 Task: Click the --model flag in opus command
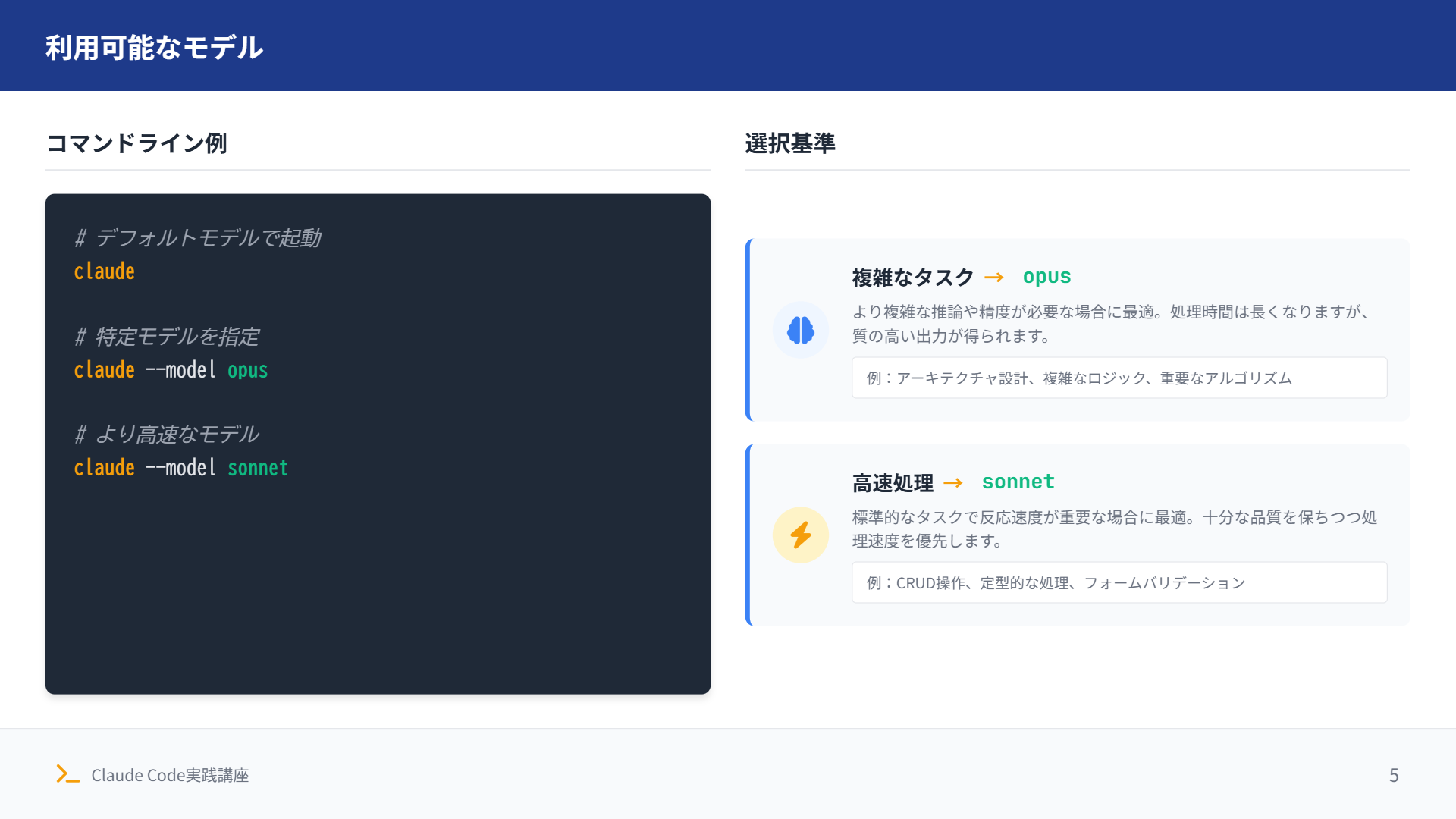click(x=180, y=370)
